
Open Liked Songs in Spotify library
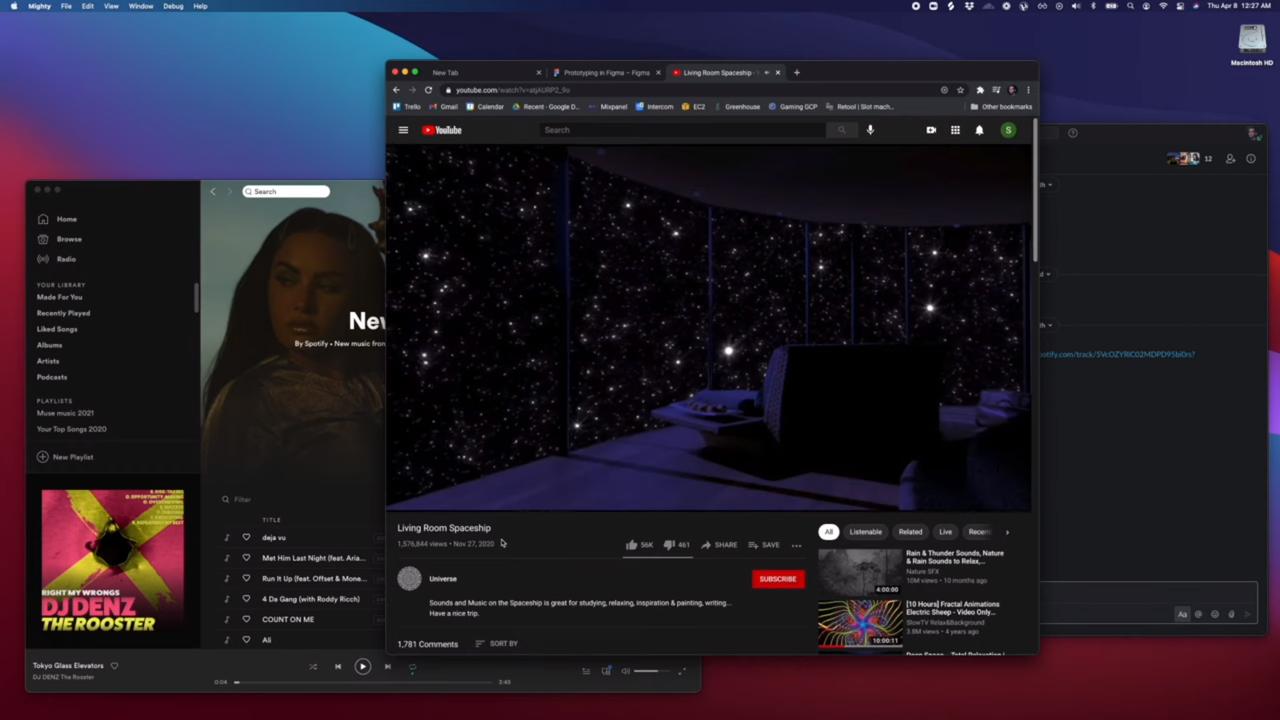57,329
